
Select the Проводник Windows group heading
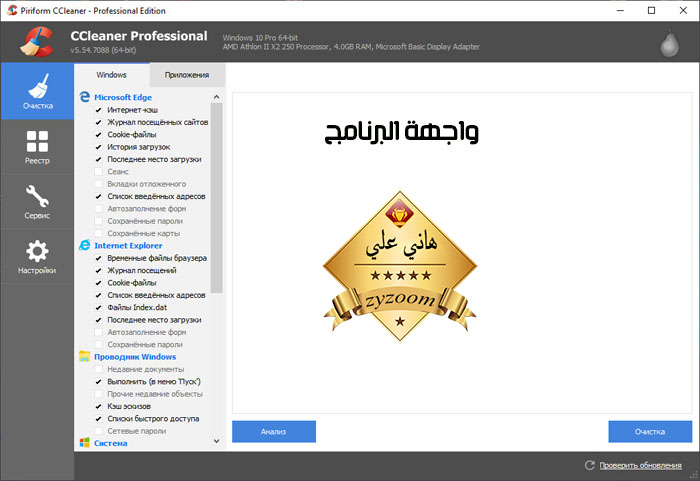(x=135, y=356)
